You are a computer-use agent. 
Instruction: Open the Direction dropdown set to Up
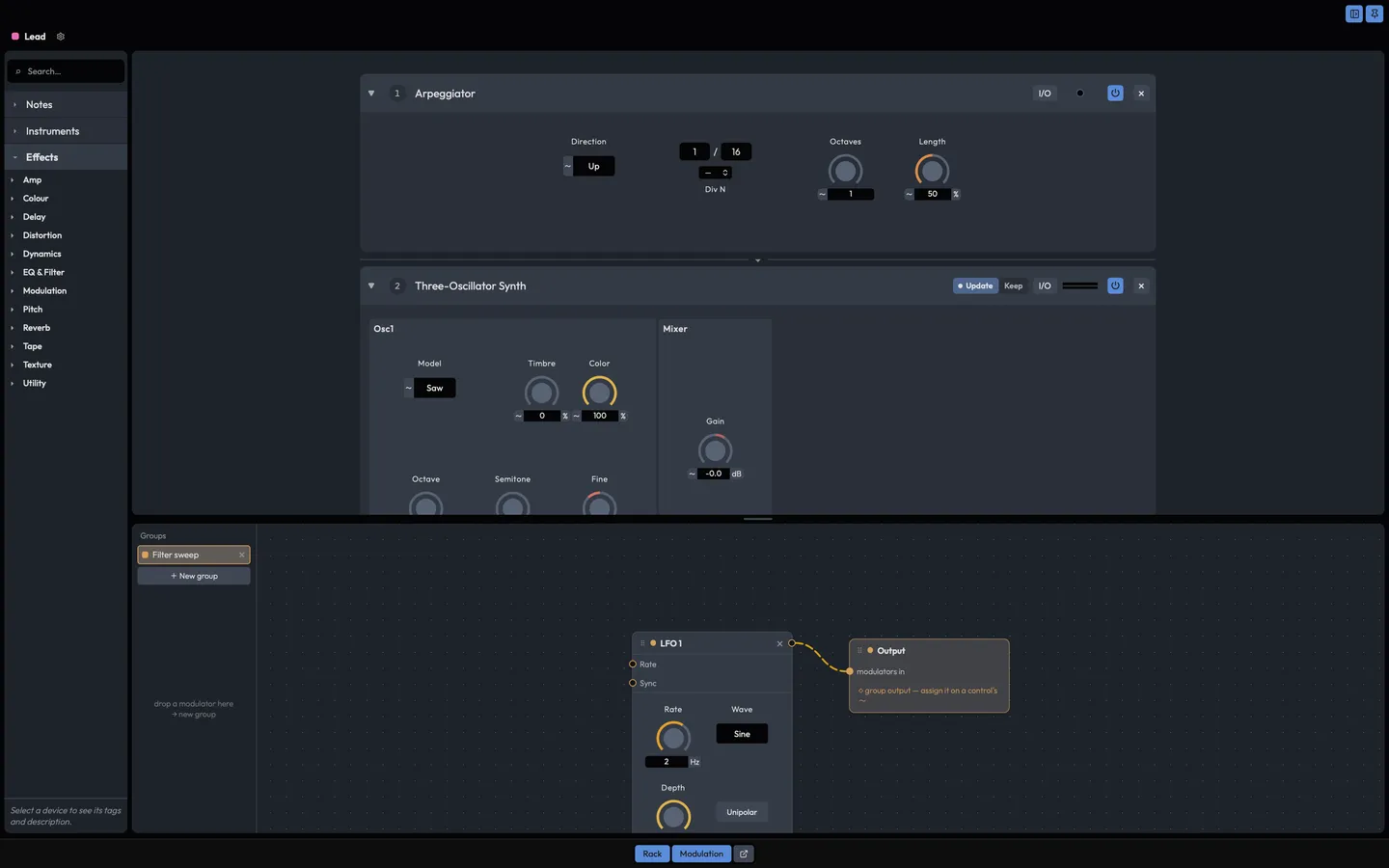tap(594, 166)
